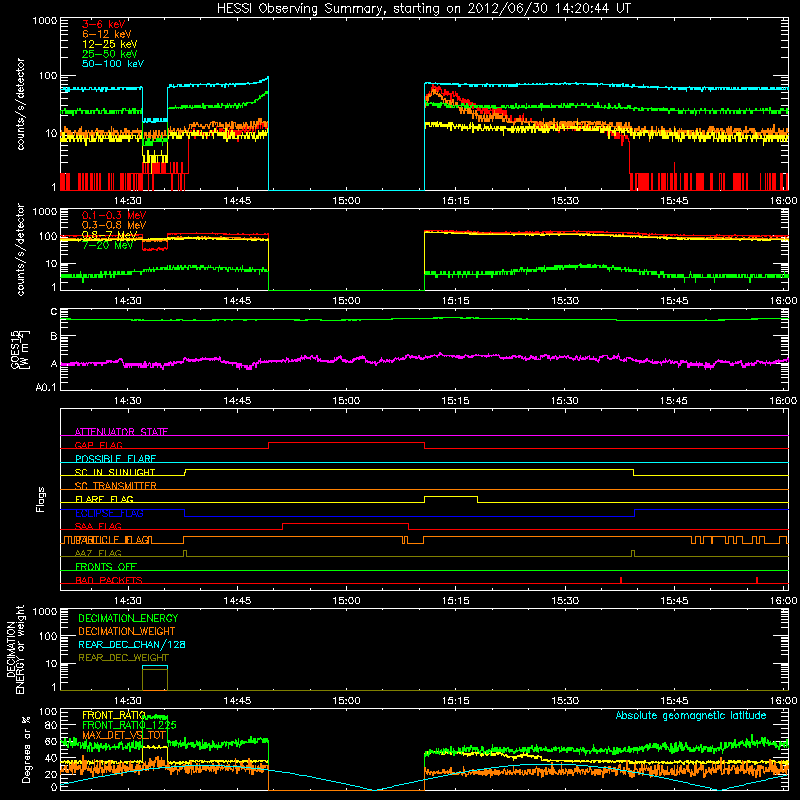Viewport: 800px width, 800px height.
Task: Click the 0.1-0.3 MeV legend label
Action: point(114,215)
